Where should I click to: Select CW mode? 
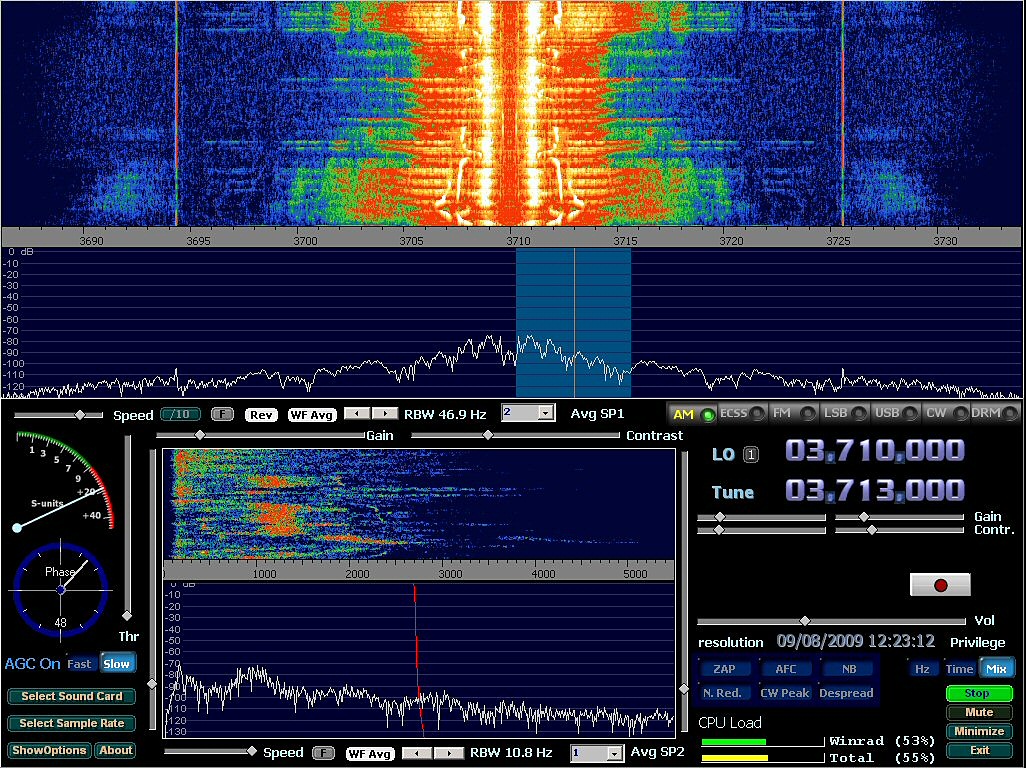click(x=946, y=413)
